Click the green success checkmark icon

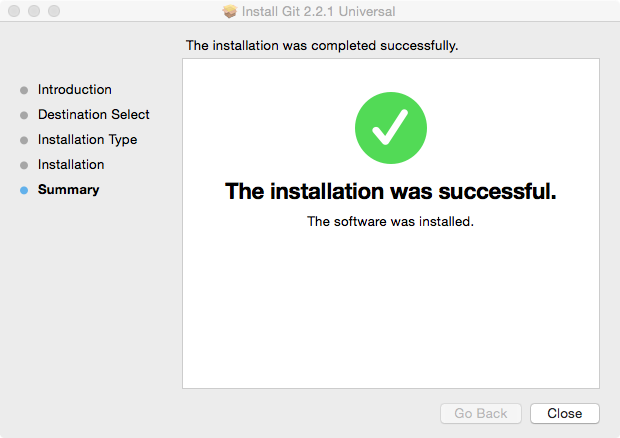pos(391,129)
